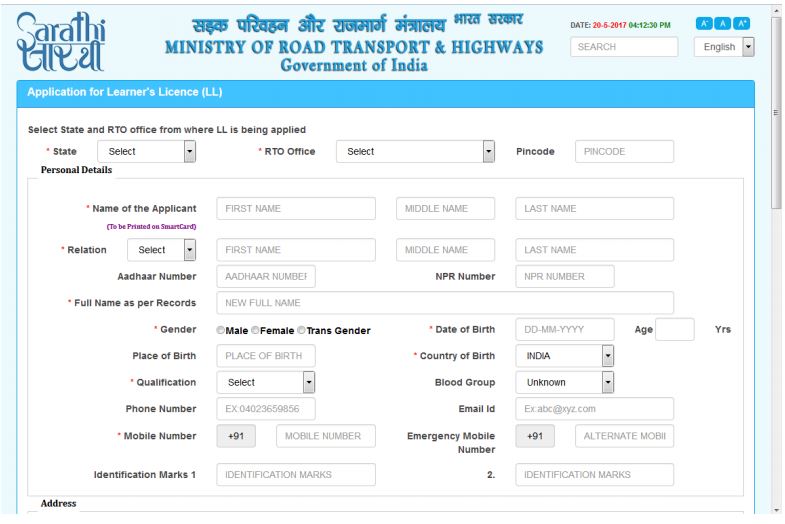Screen dimensions: 785x524
Task: Select the Trans Gender radio button
Action: pyautogui.click(x=301, y=330)
